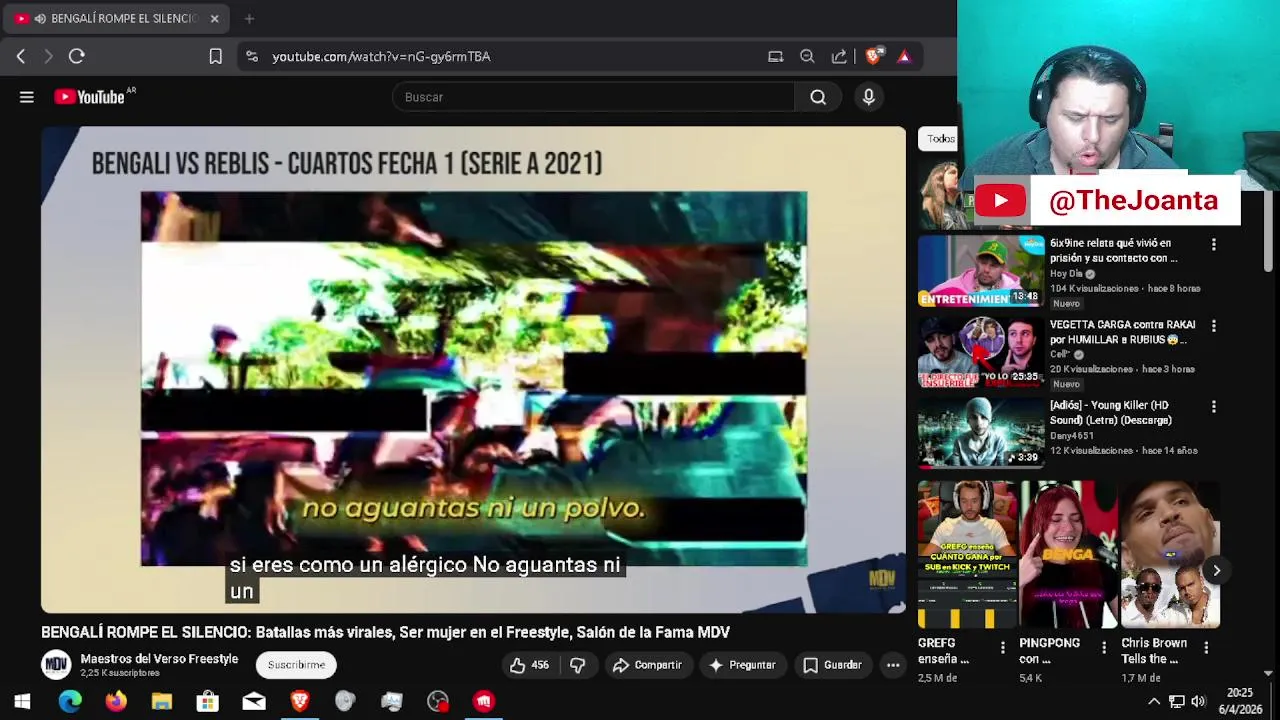The height and width of the screenshot is (720, 1280).
Task: Open options menu for PINGPONG con short
Action: 1104,648
